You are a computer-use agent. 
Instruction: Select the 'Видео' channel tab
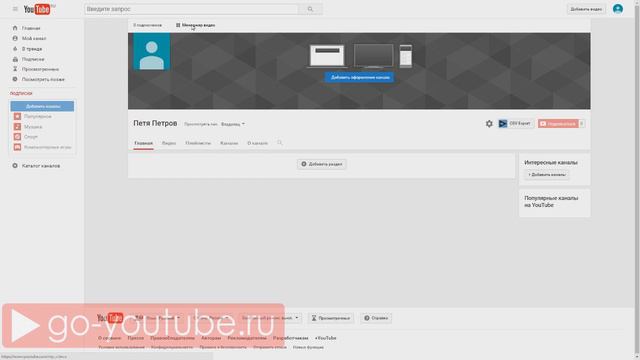[169, 143]
